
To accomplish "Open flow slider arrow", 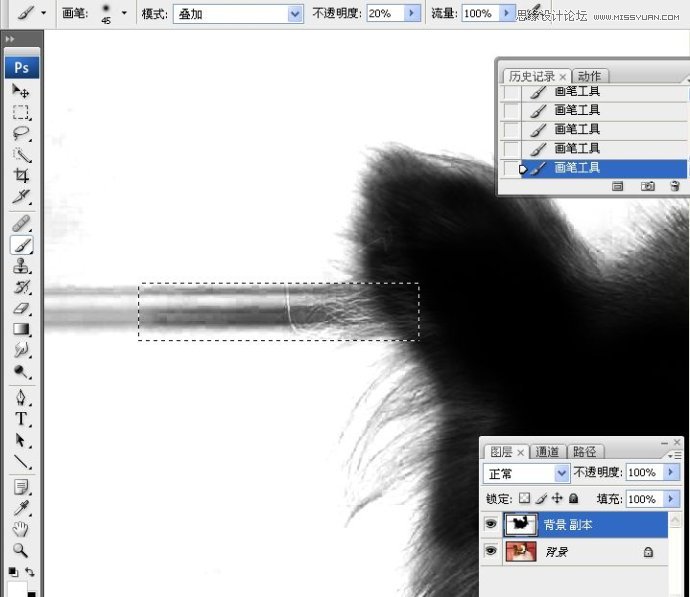I will (x=506, y=13).
